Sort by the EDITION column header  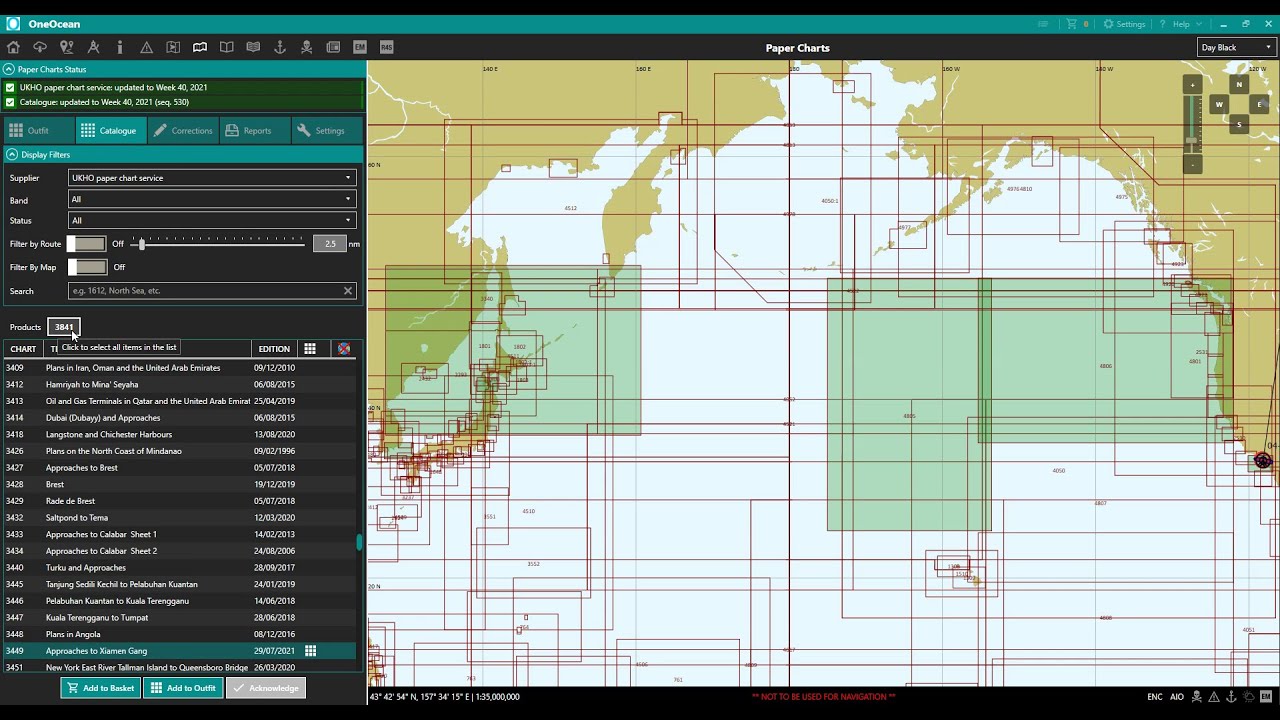pyautogui.click(x=274, y=349)
